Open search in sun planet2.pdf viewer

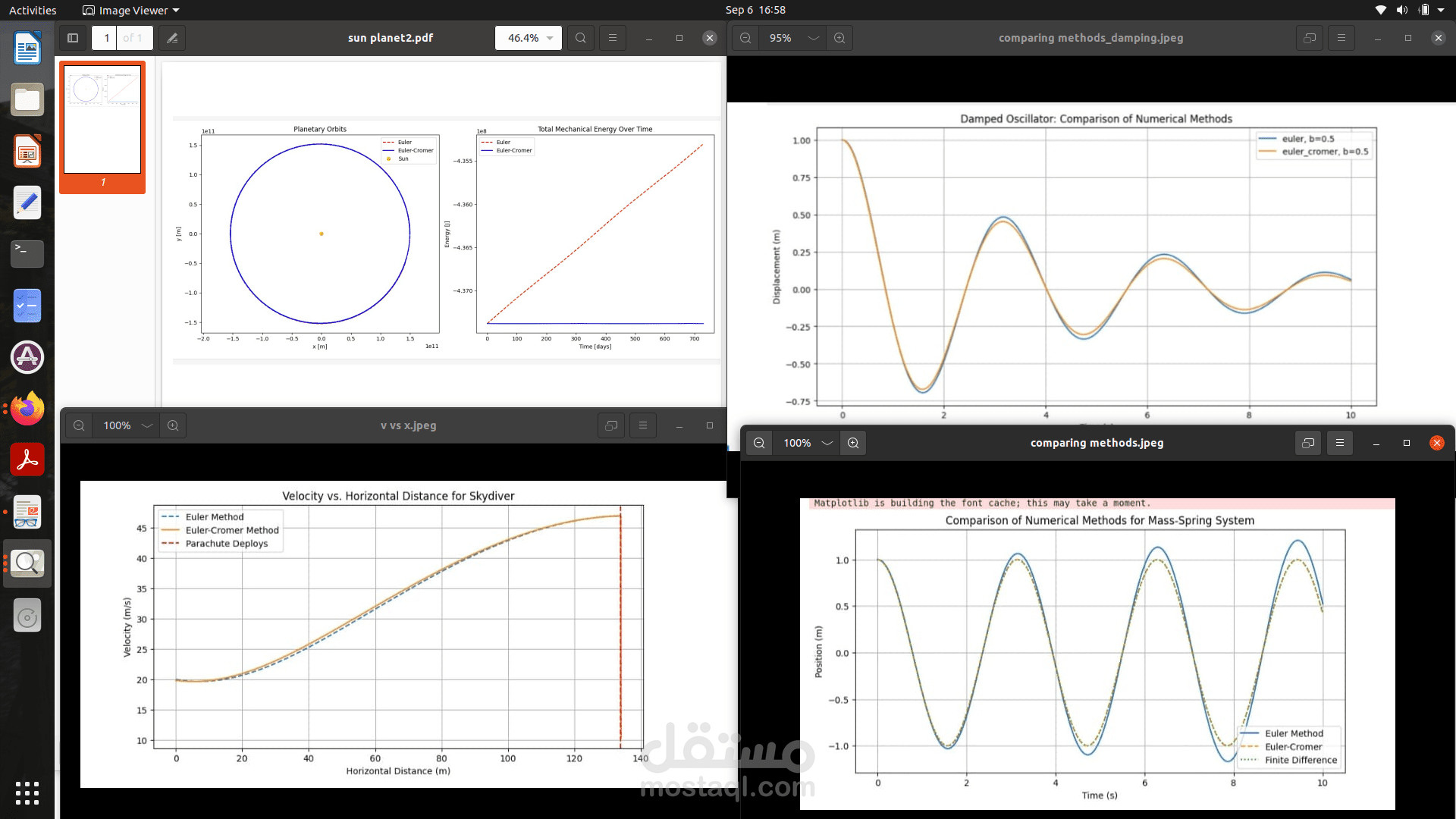coord(580,38)
